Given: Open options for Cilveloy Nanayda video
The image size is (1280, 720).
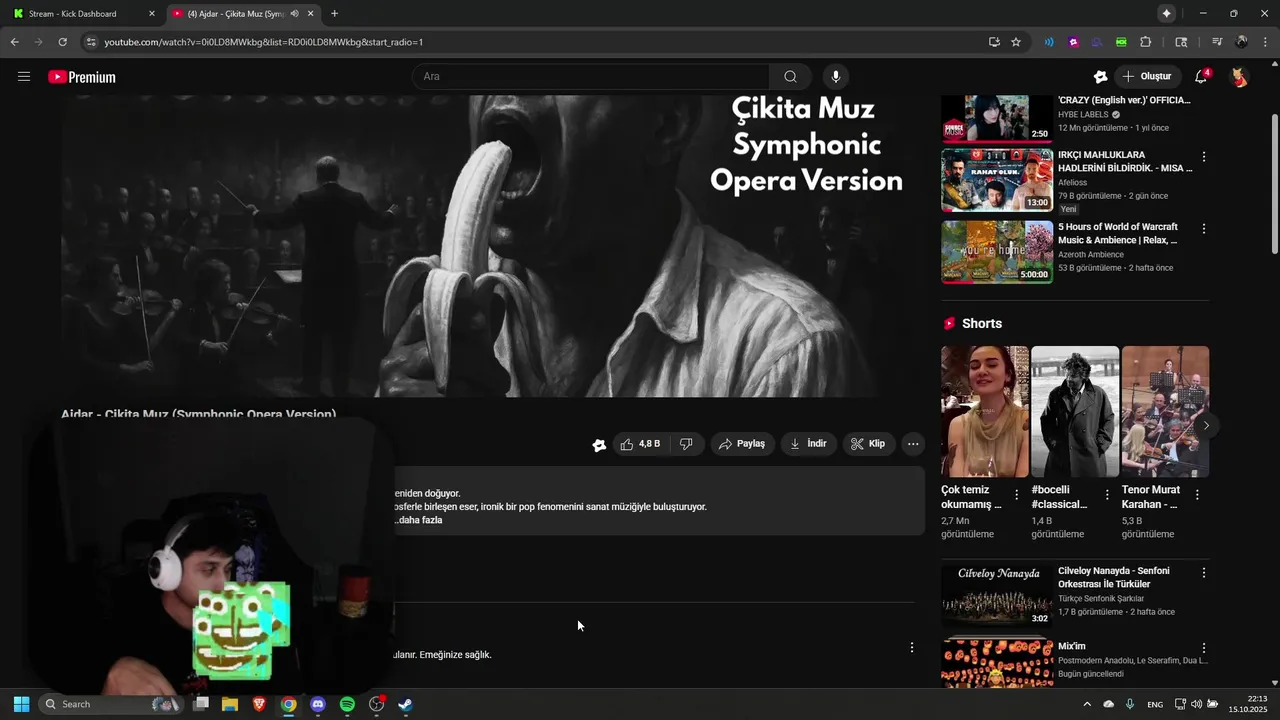Looking at the screenshot, I should pyautogui.click(x=1204, y=573).
